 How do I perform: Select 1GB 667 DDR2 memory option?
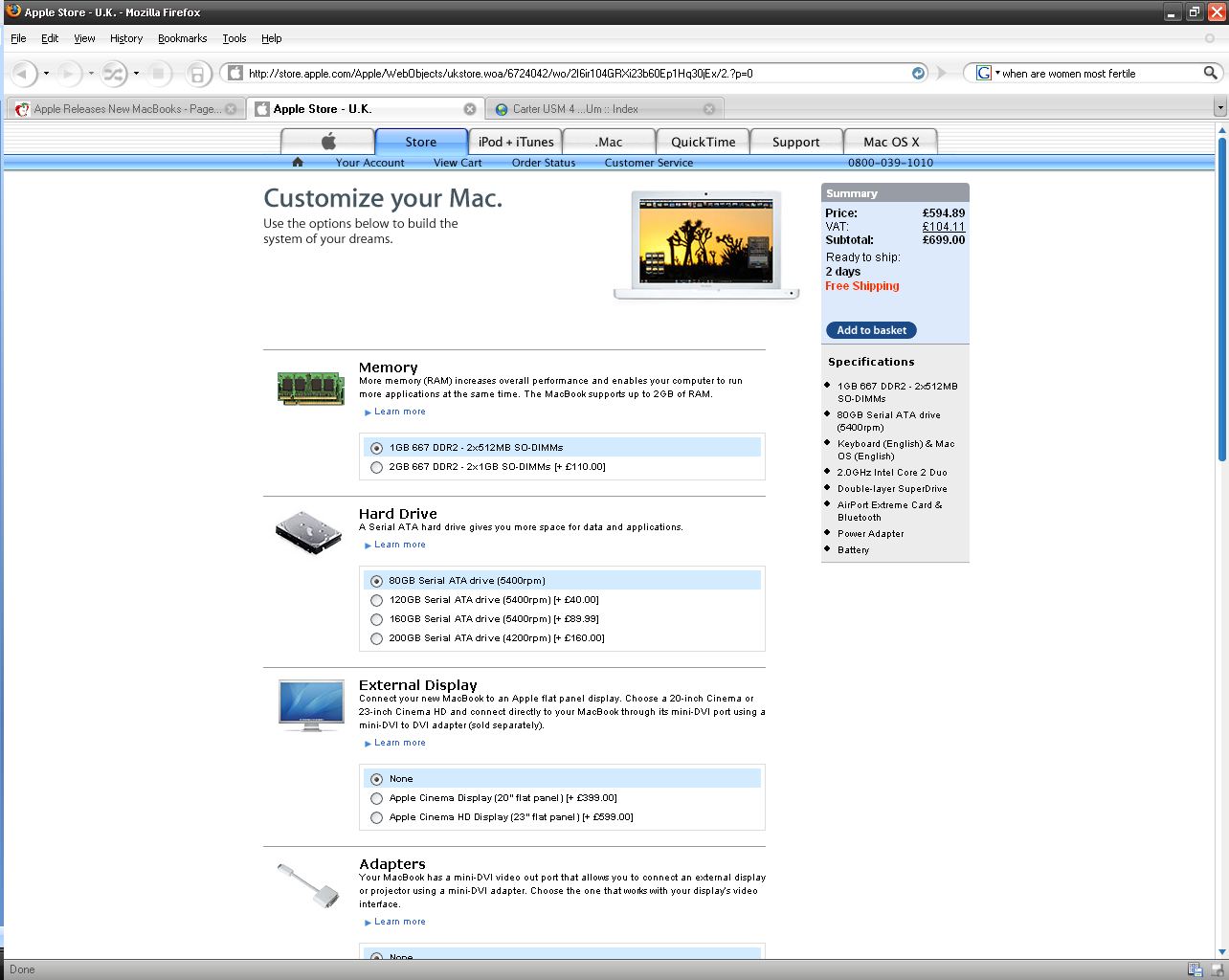tap(376, 448)
